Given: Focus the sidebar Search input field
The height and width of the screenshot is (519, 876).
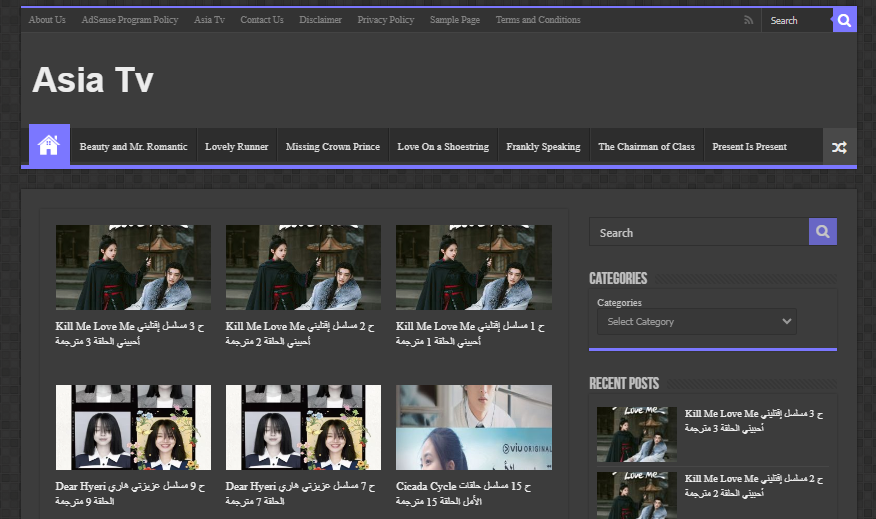Looking at the screenshot, I should [x=699, y=232].
